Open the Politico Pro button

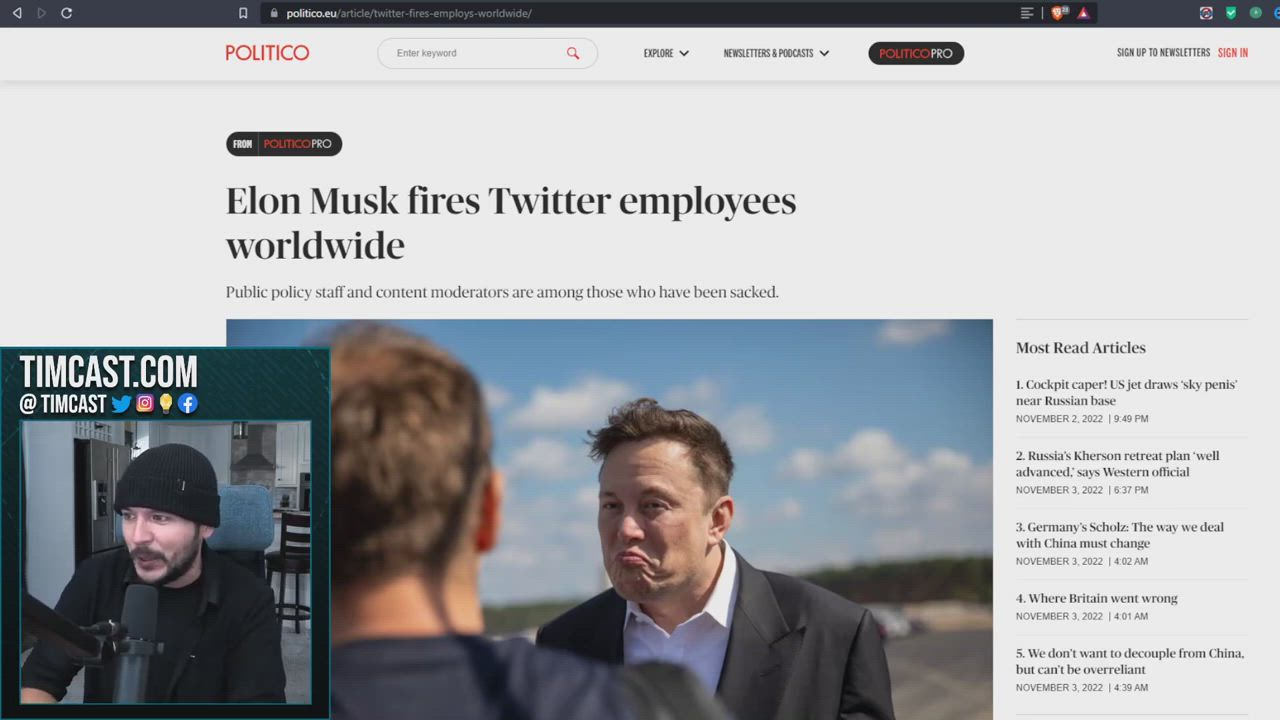tap(916, 53)
